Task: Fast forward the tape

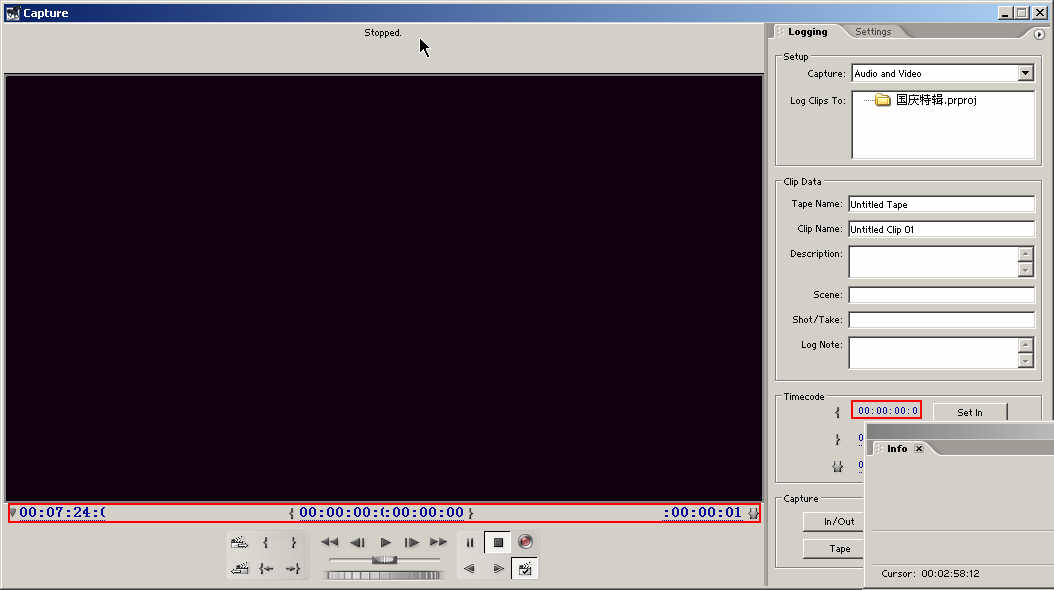Action: click(x=438, y=542)
